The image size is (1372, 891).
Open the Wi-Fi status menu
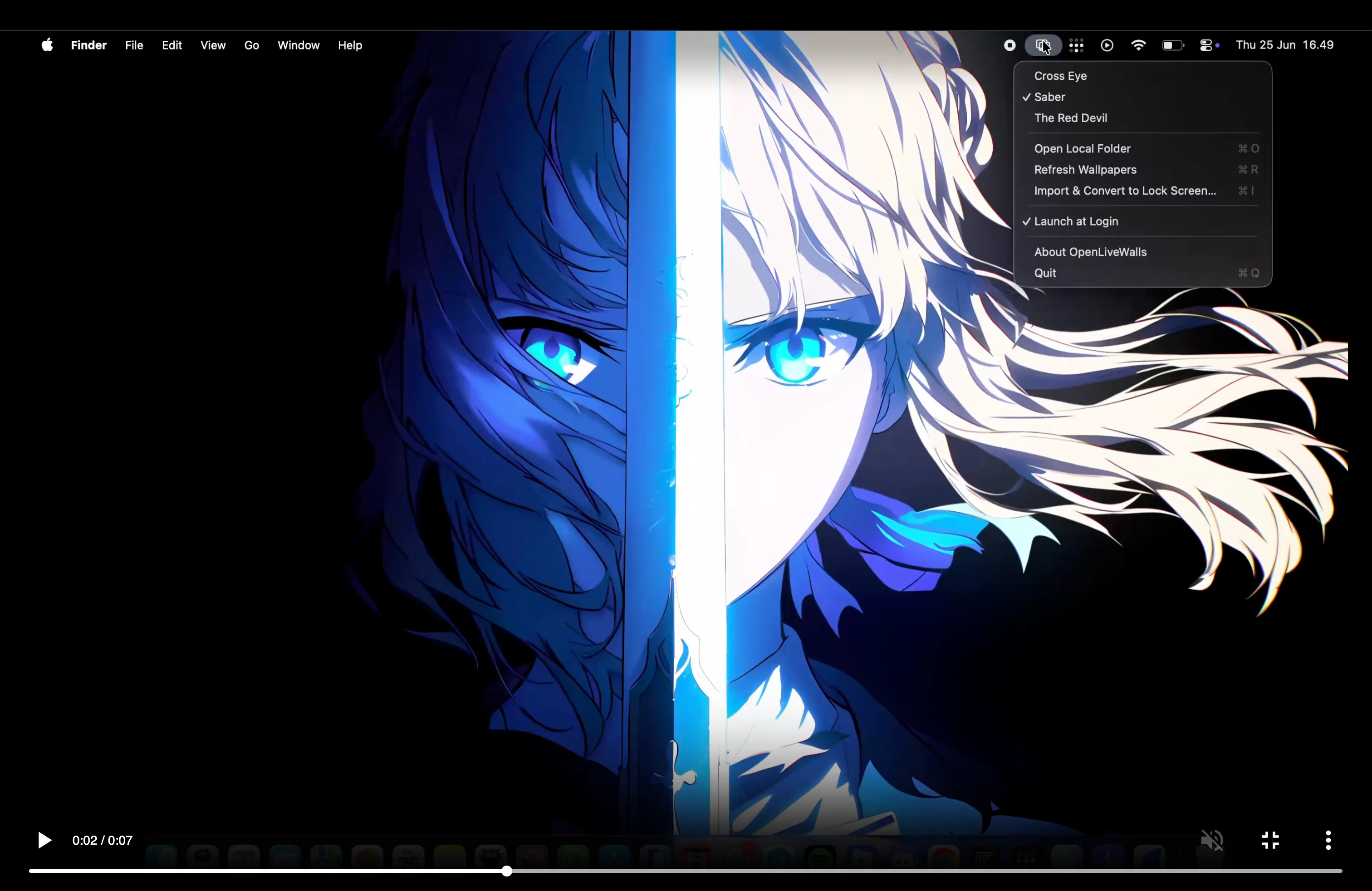[1138, 45]
